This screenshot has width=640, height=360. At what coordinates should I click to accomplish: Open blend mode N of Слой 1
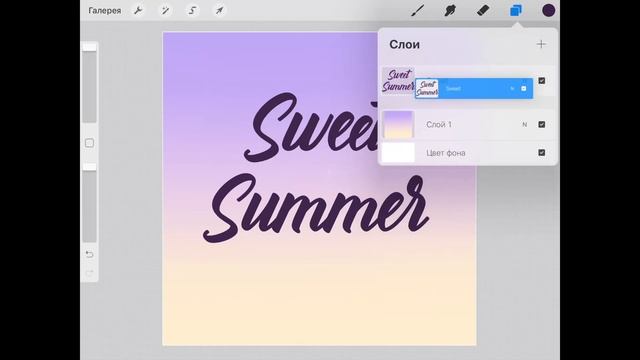[x=524, y=124]
